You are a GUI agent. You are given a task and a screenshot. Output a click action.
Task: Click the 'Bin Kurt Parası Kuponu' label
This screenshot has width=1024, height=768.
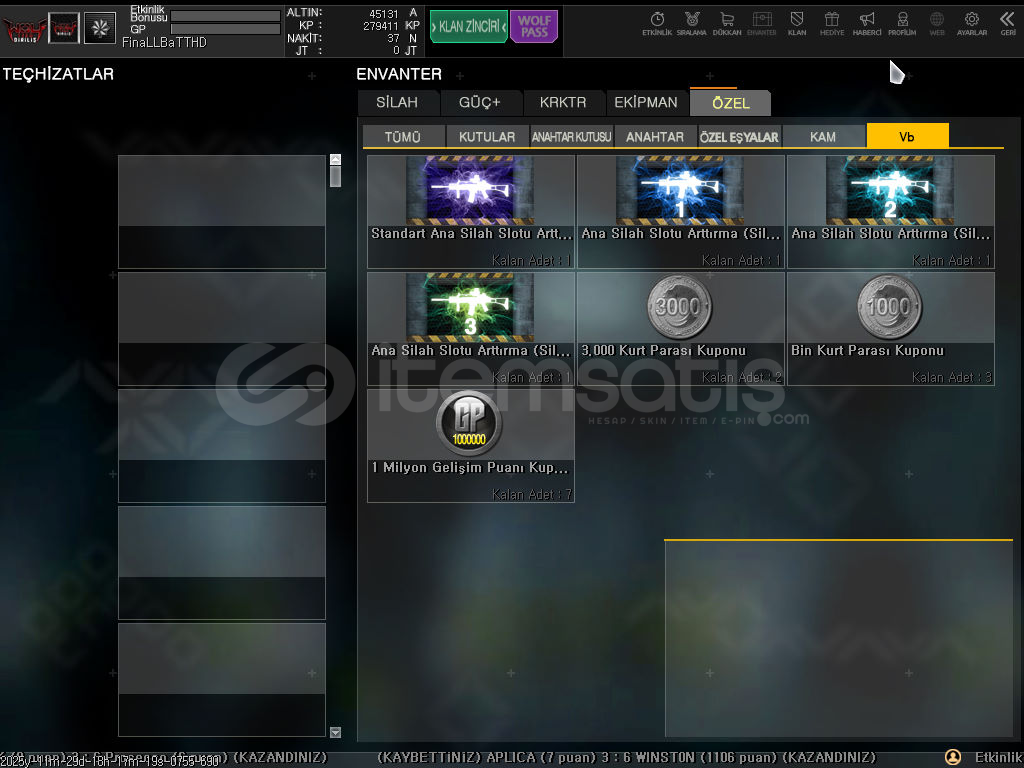867,351
